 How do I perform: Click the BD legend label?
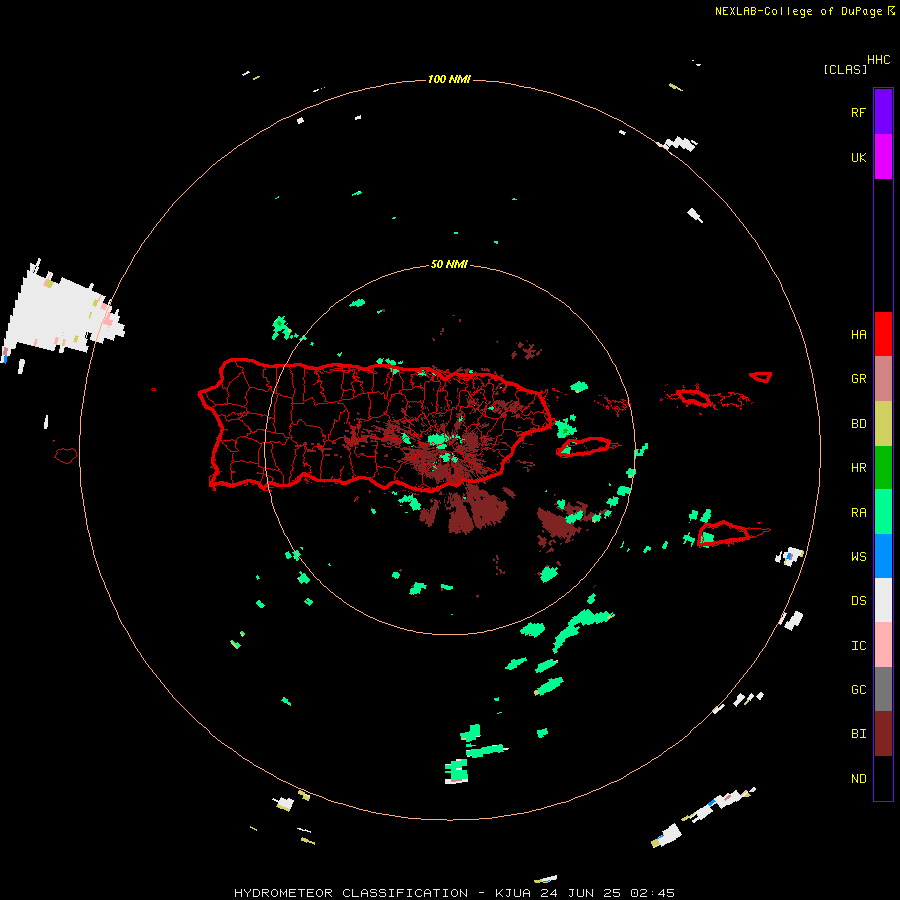click(858, 424)
